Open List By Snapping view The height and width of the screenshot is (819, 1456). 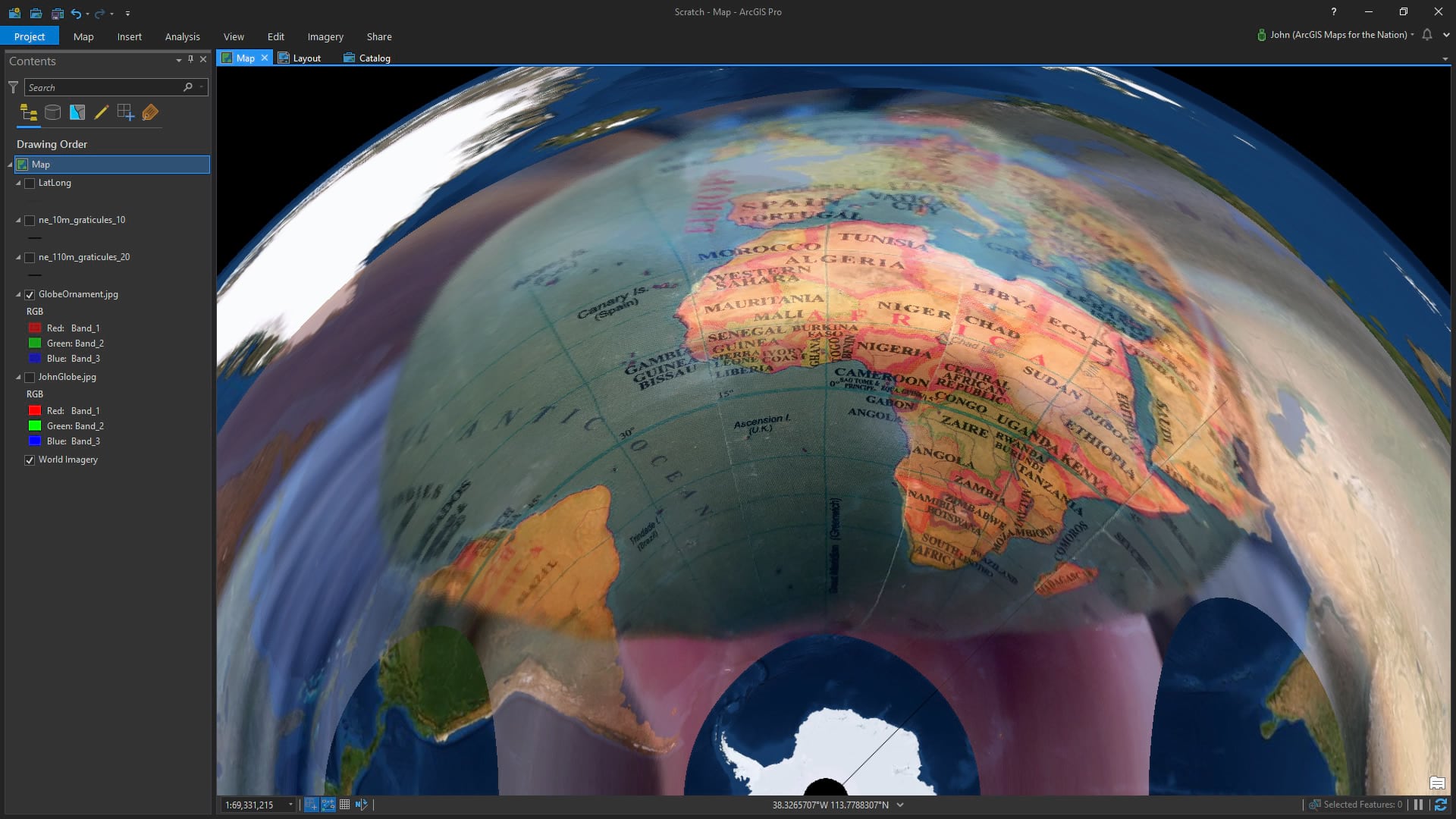pyautogui.click(x=125, y=113)
